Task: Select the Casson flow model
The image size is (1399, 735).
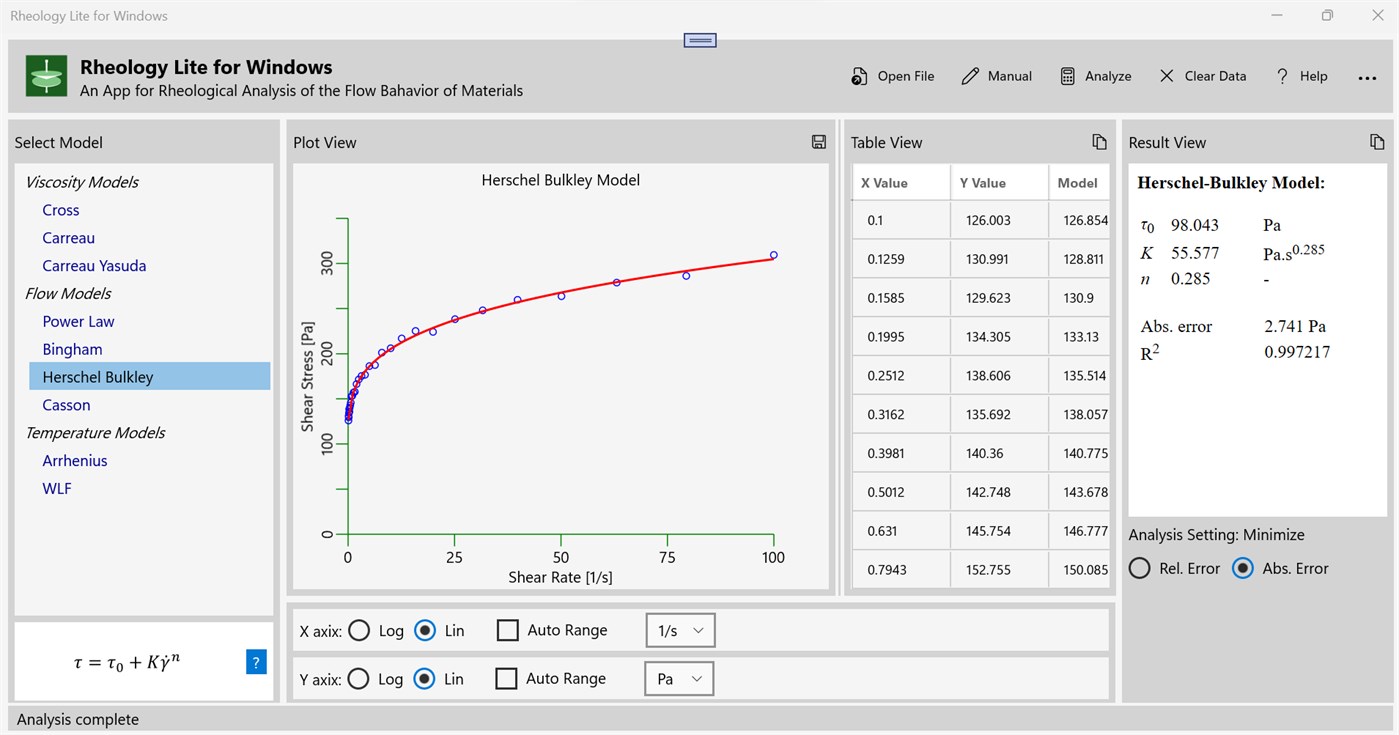Action: 66,404
